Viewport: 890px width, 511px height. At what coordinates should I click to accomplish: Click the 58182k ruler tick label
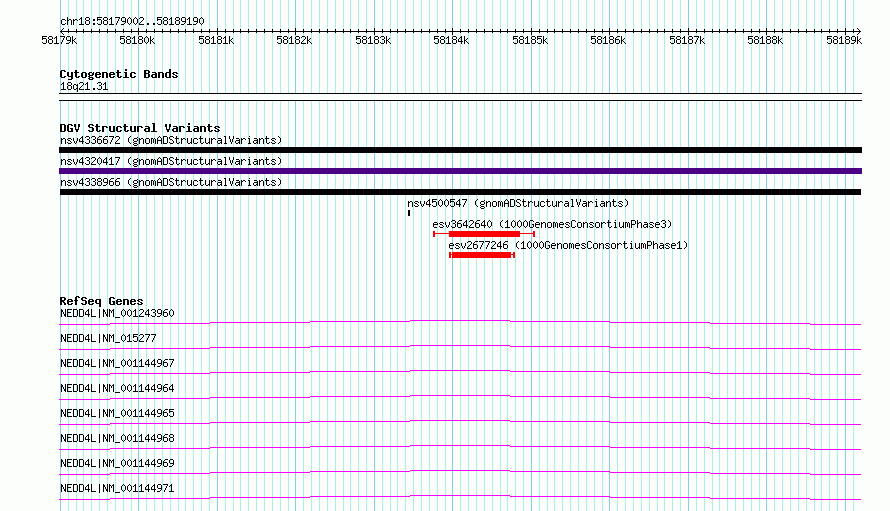[294, 40]
